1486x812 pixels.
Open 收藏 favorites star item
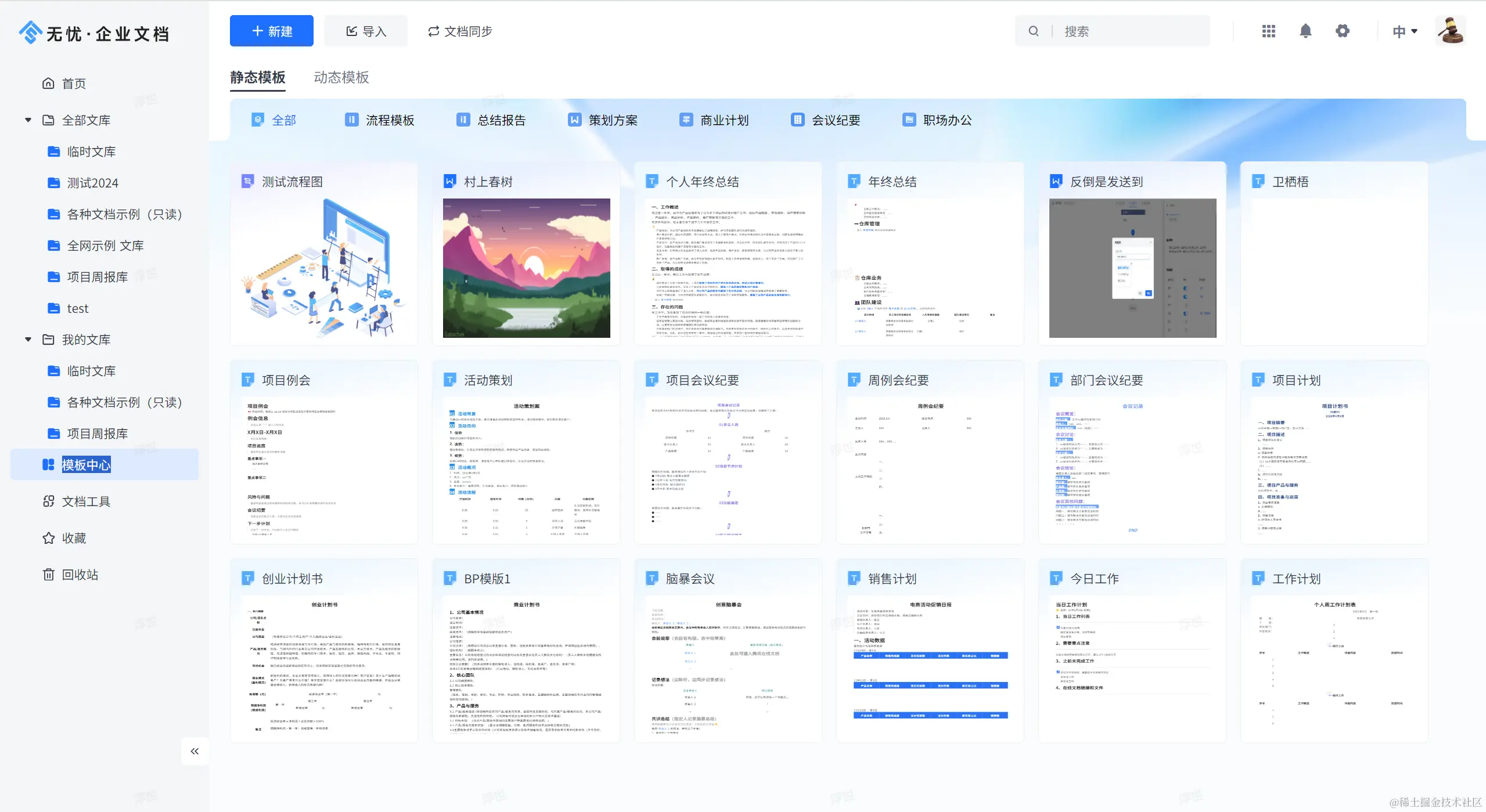pos(74,538)
